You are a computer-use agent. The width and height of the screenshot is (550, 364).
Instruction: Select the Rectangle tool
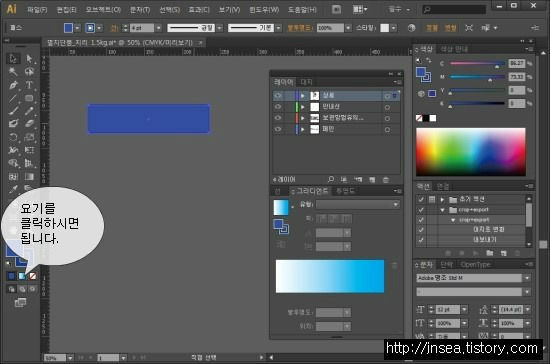[x=29, y=98]
